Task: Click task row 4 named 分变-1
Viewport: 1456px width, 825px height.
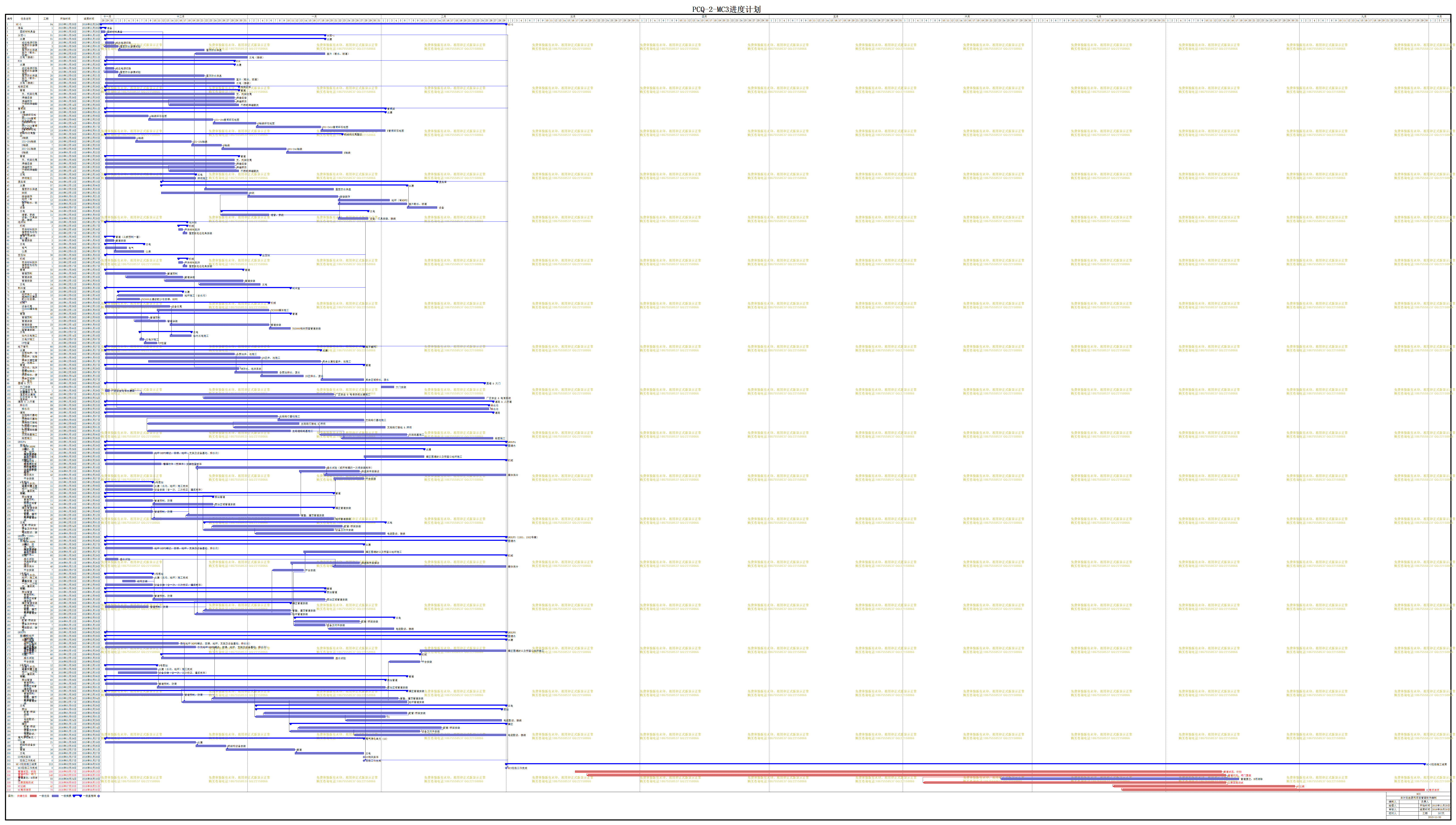Action: [53, 36]
